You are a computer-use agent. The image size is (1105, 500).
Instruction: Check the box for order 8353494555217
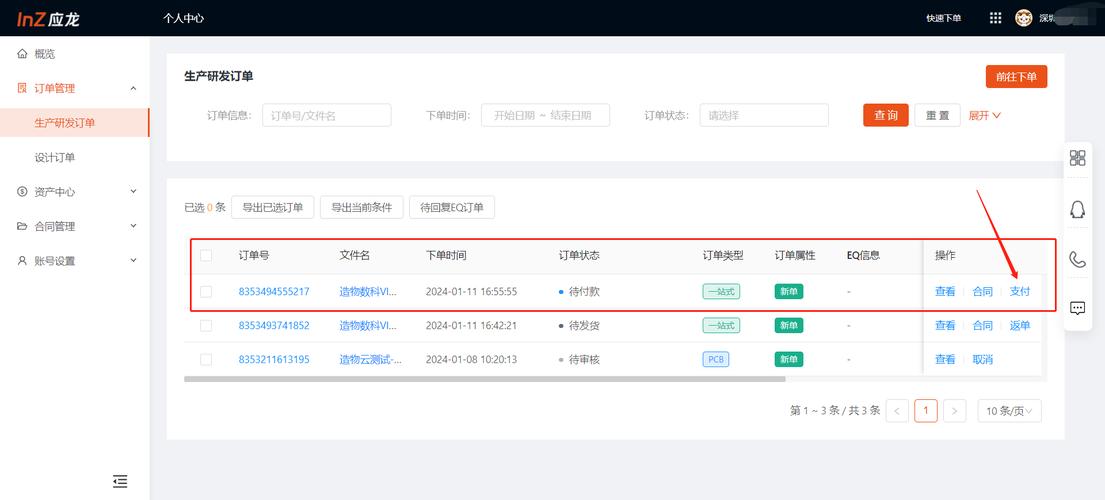click(206, 292)
